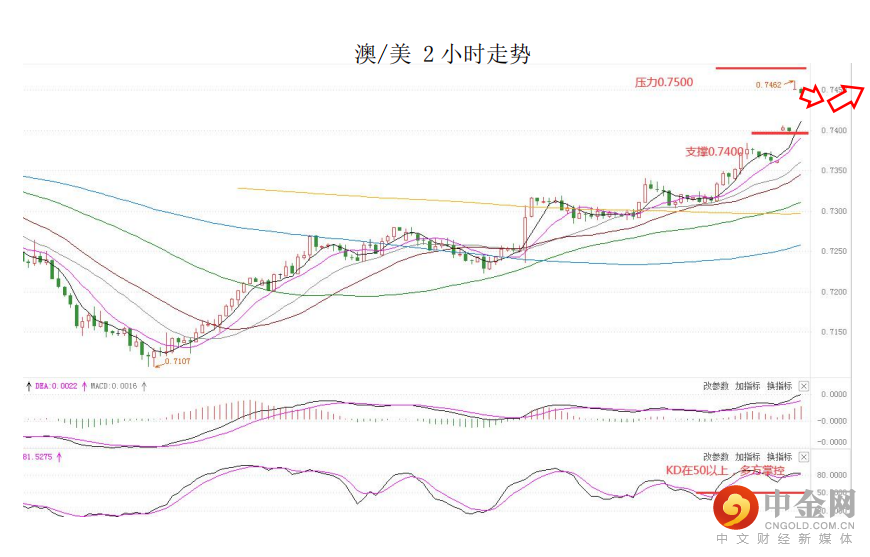Click the black up arrow before DEA label
The height and width of the screenshot is (557, 870).
(28, 385)
